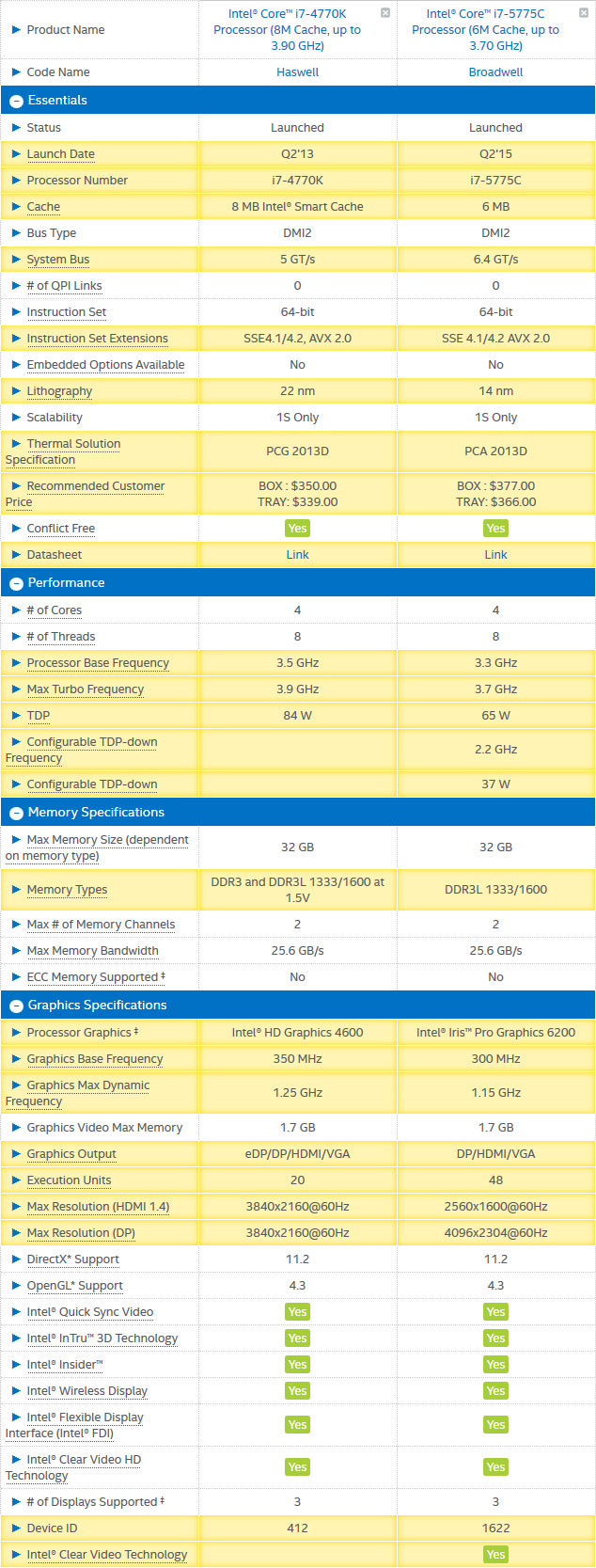Remove the i7-5775C column with its close icon
This screenshot has height=1568, width=596.
pos(584,13)
